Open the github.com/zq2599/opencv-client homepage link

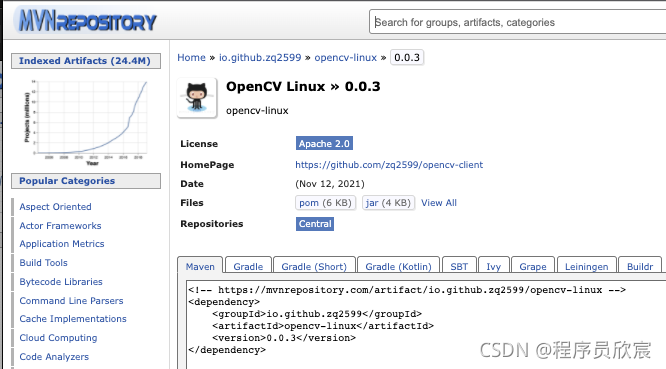pyautogui.click(x=389, y=165)
